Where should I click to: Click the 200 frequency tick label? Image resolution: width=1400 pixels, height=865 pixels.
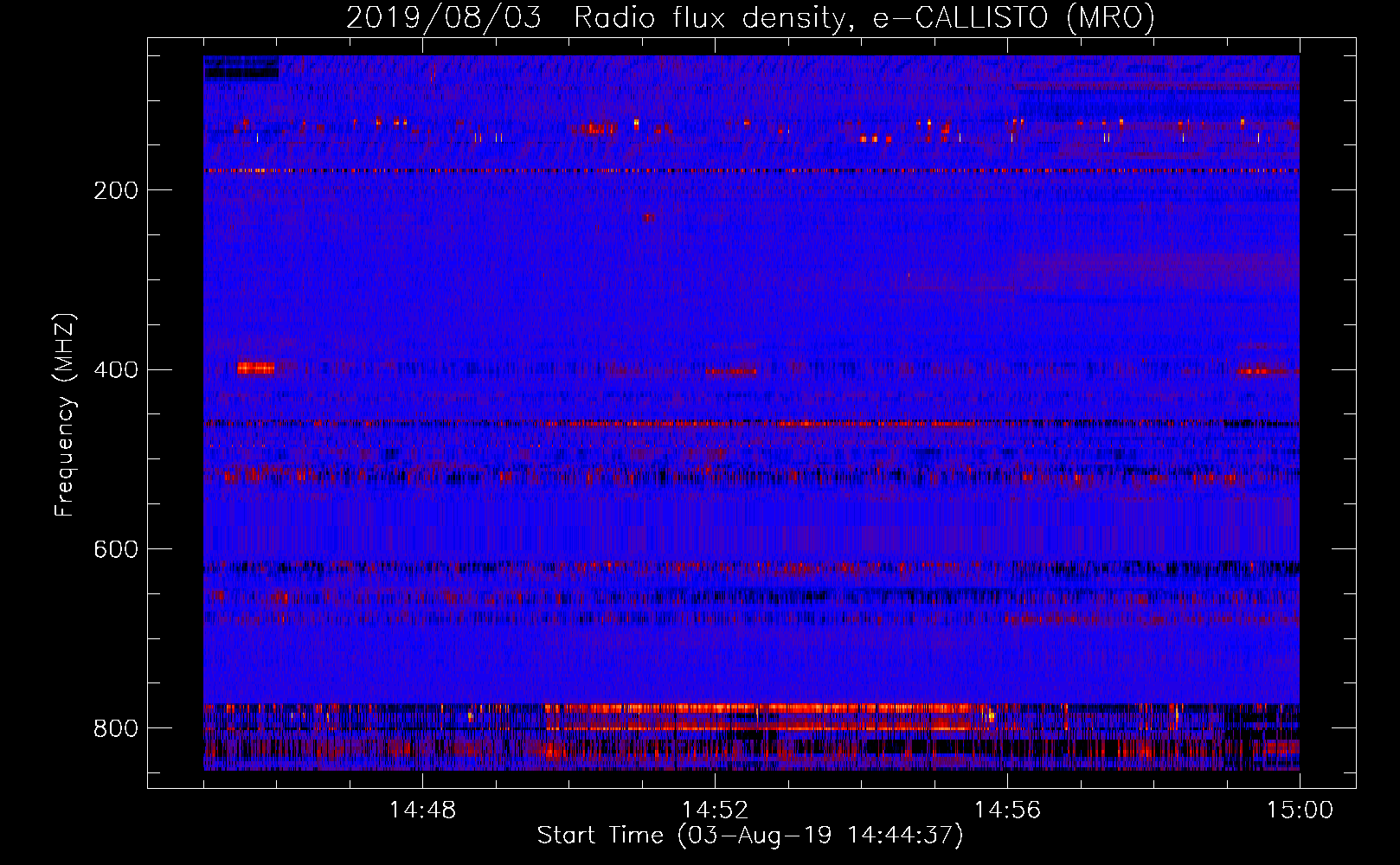click(x=116, y=190)
